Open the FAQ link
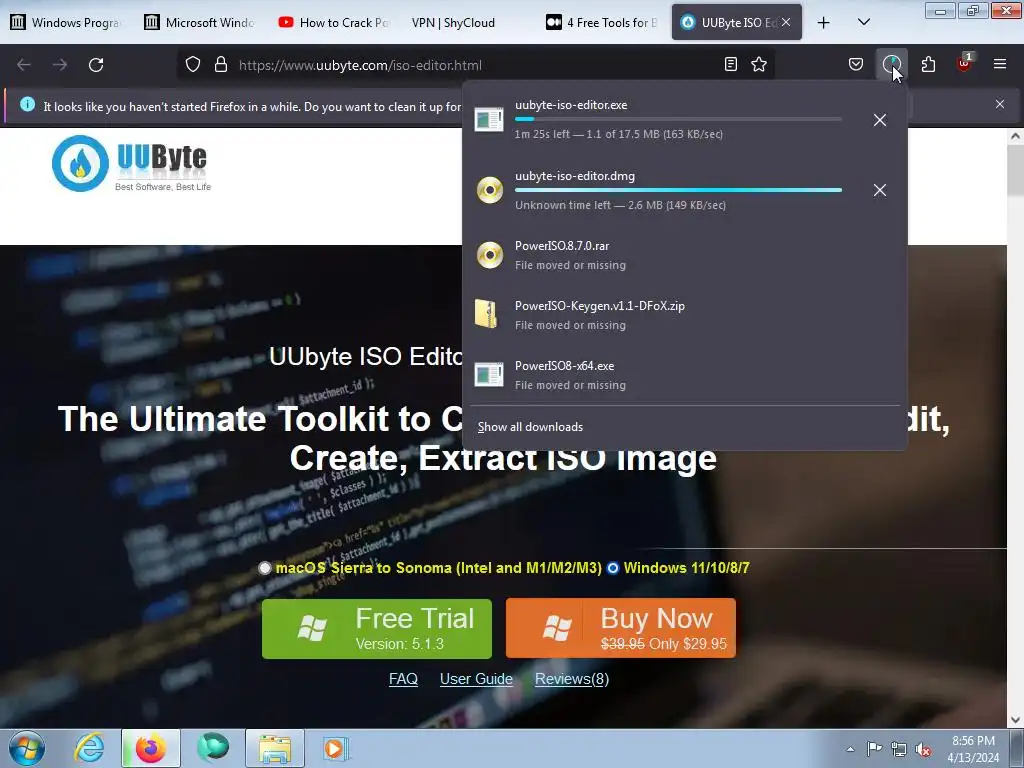Image resolution: width=1024 pixels, height=768 pixels. point(403,679)
